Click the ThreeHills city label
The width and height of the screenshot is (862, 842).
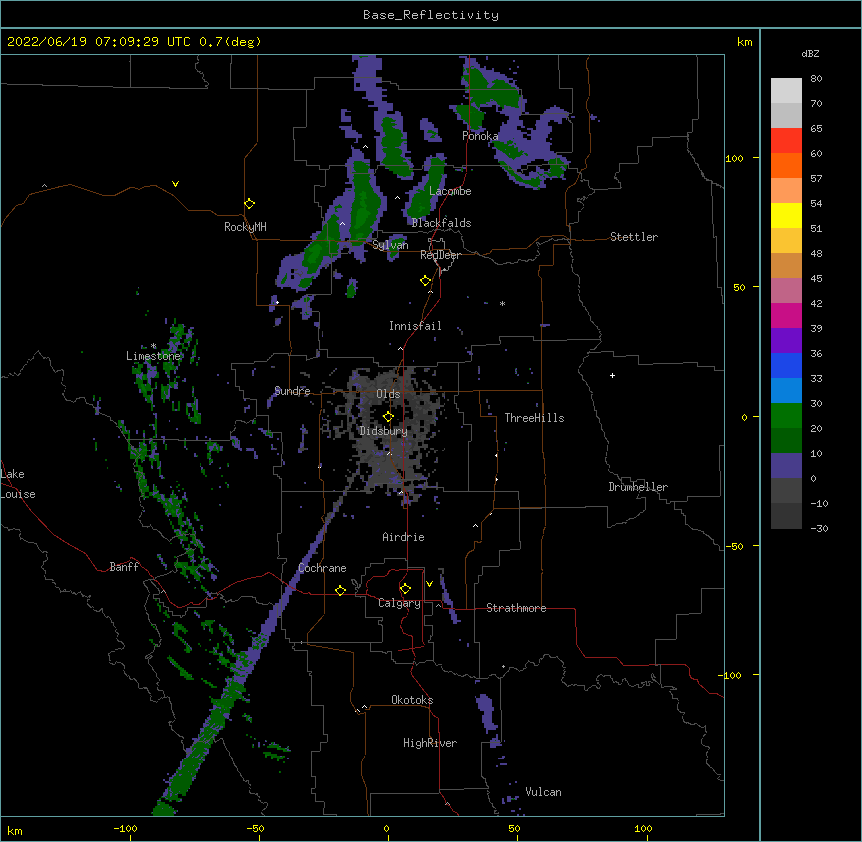click(x=534, y=418)
